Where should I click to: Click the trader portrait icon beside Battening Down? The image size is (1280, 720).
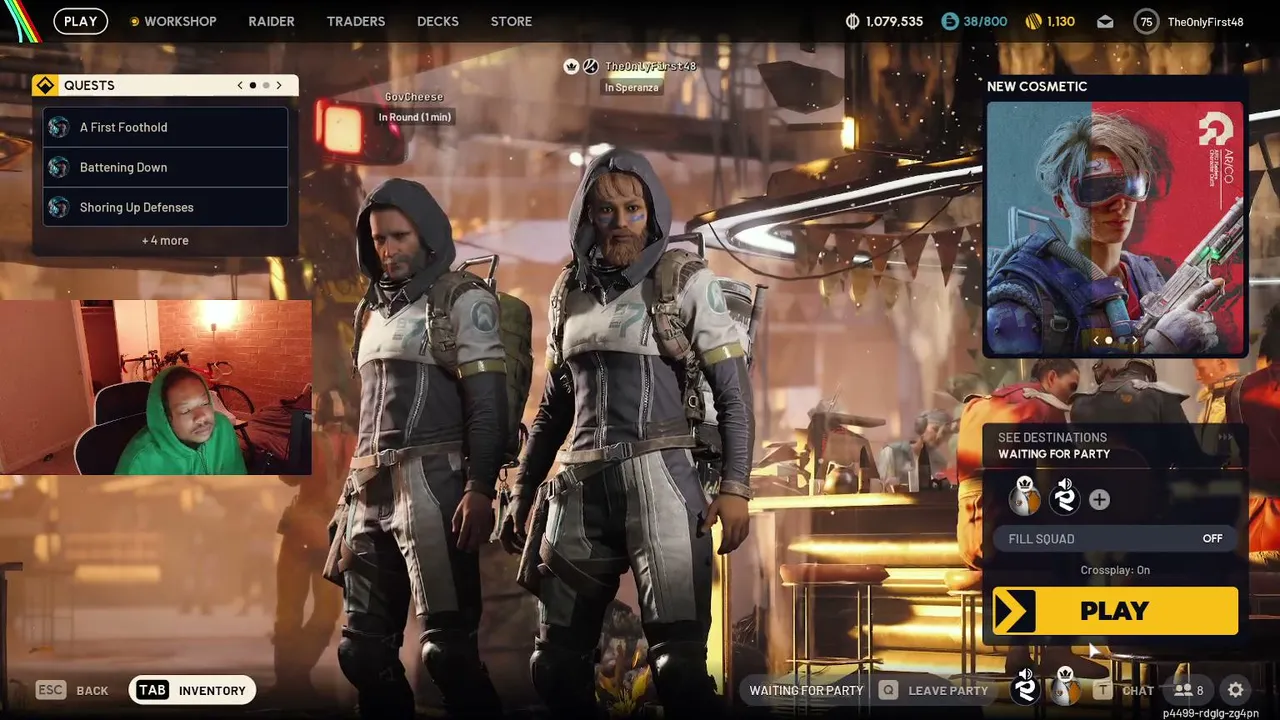(59, 167)
